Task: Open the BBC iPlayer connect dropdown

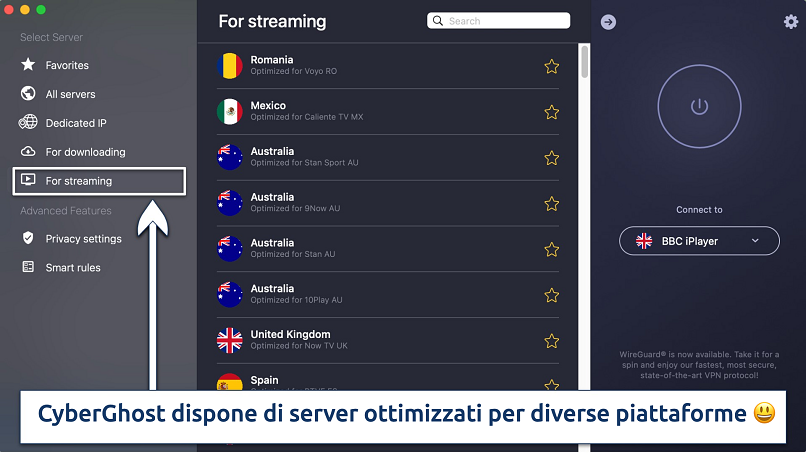Action: pos(699,241)
